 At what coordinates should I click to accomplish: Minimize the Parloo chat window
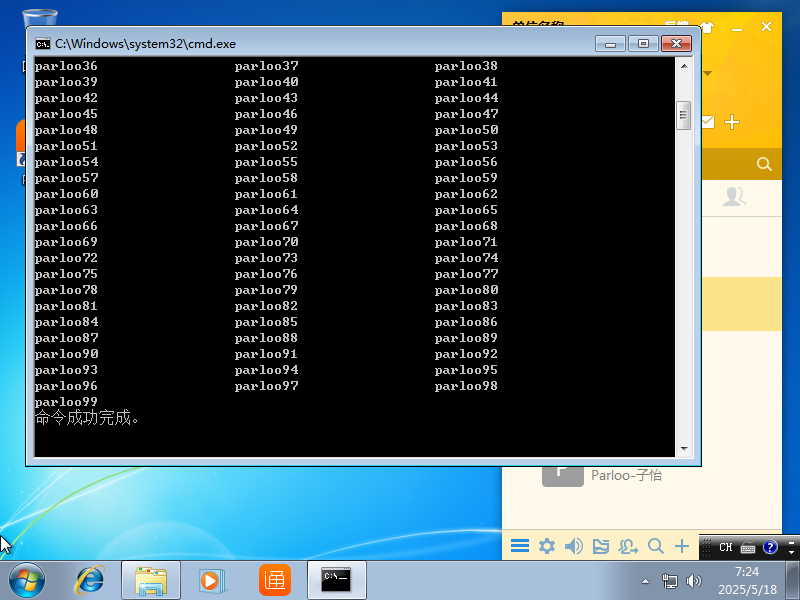coord(737,29)
